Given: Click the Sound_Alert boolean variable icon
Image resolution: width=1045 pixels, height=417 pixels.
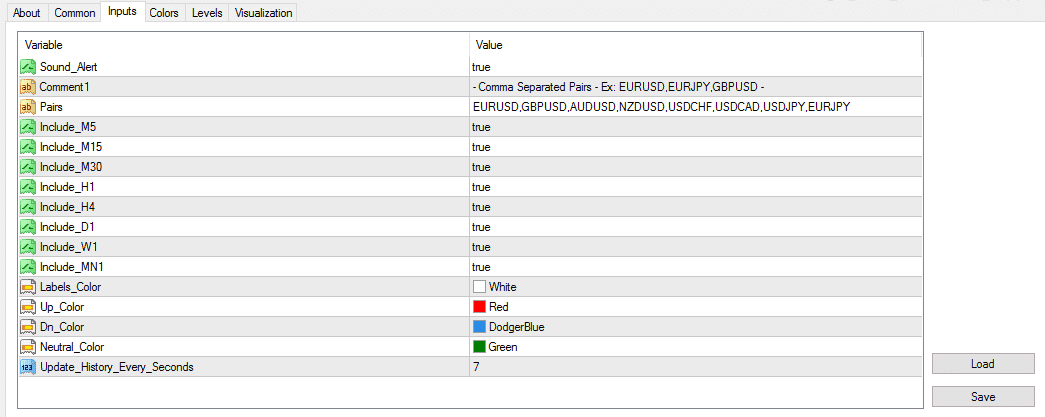Looking at the screenshot, I should (27, 67).
